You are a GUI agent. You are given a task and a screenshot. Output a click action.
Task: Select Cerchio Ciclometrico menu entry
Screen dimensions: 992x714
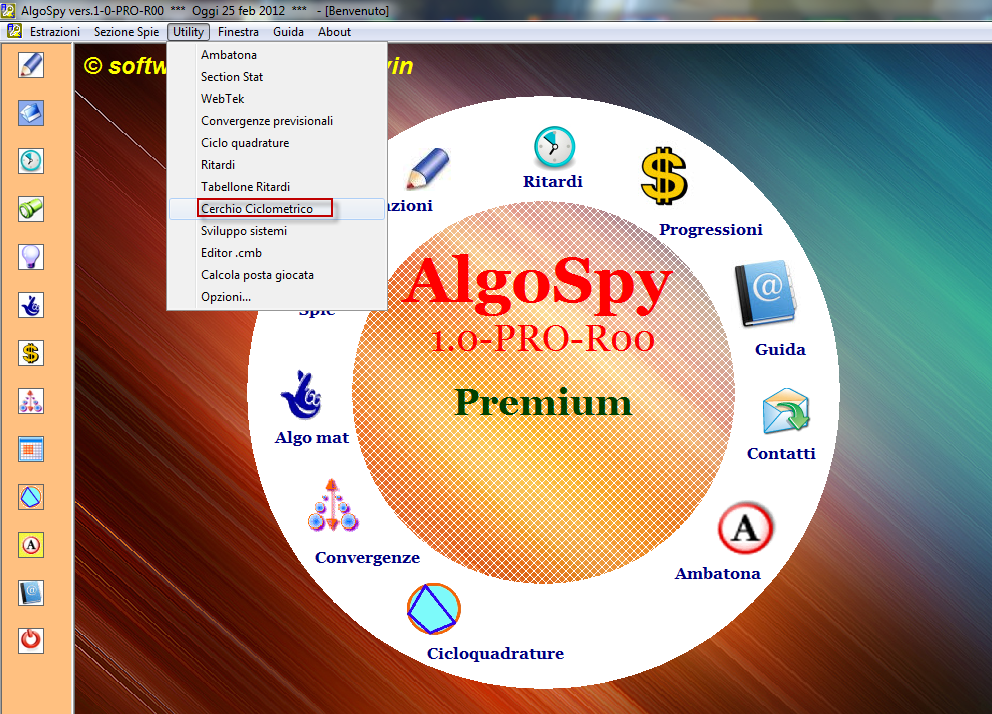(277, 209)
